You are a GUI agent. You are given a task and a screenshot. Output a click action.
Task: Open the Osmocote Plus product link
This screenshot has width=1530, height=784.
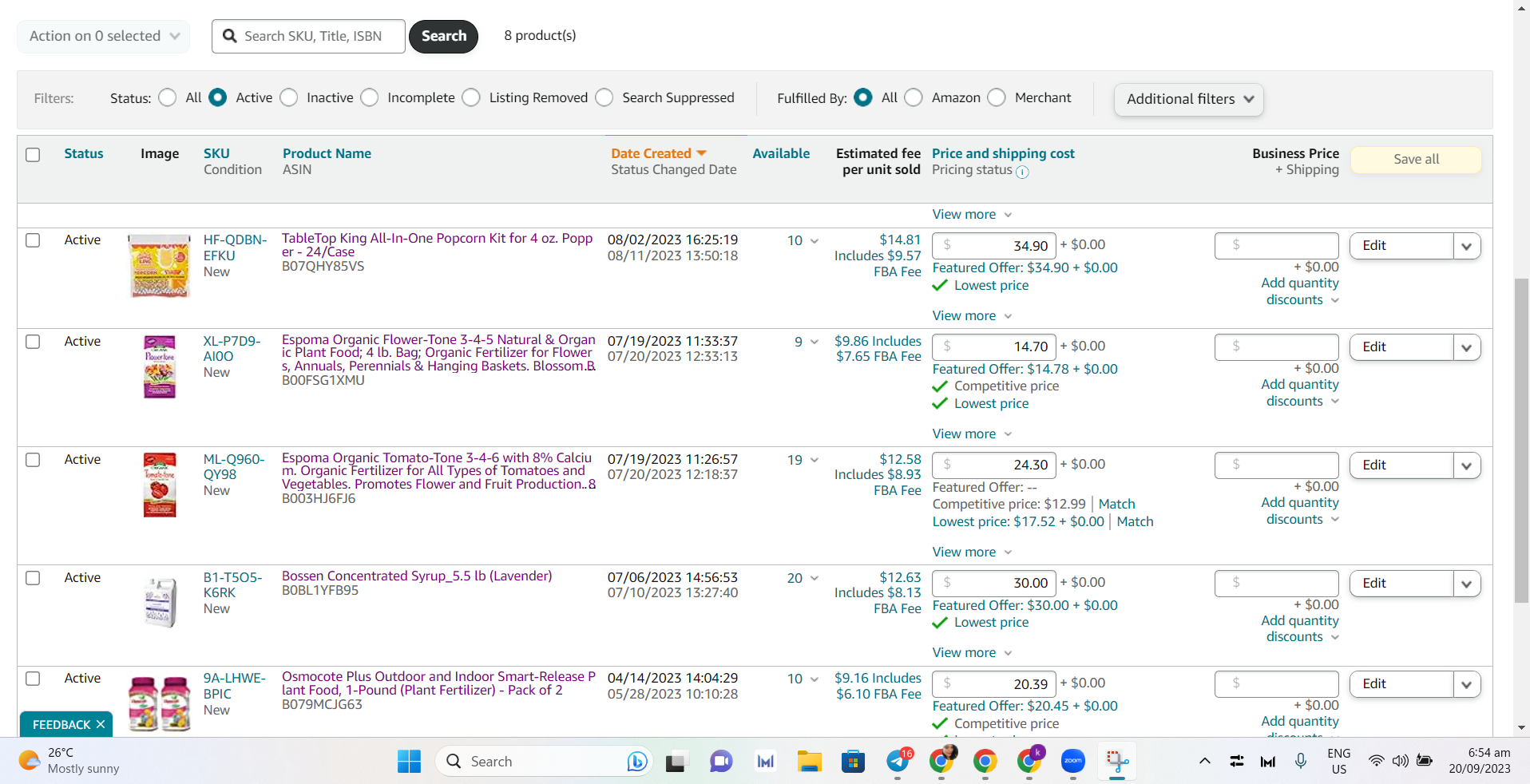coord(438,683)
